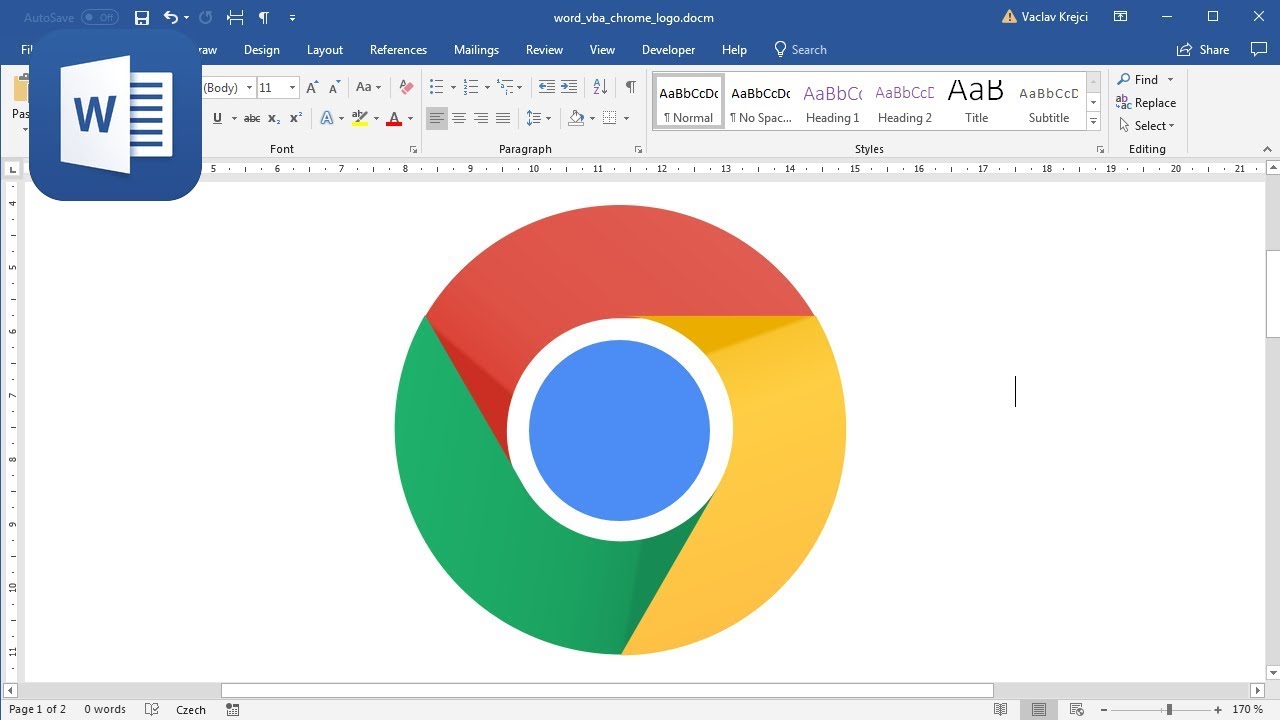1280x720 pixels.
Task: Toggle strikethrough formatting
Action: (x=252, y=118)
